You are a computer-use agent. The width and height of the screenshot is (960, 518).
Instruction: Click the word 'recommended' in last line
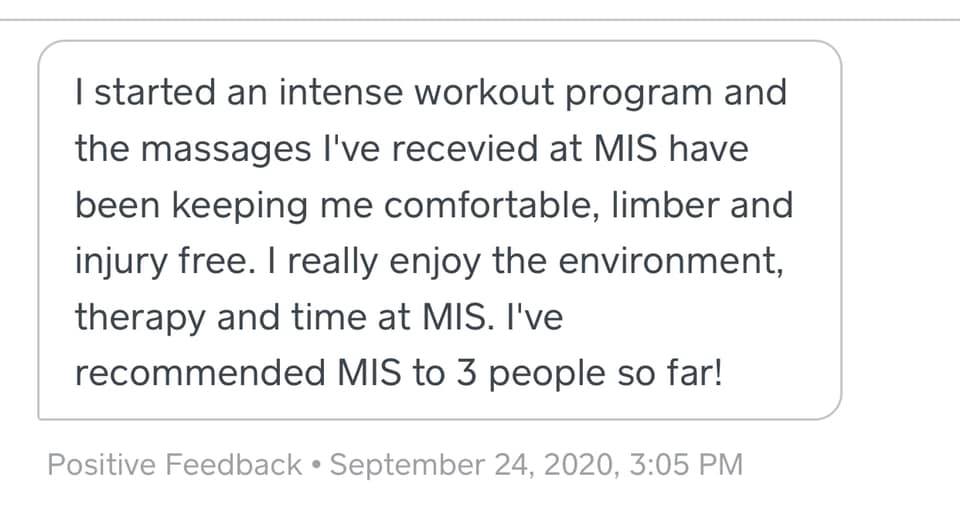[x=200, y=373]
